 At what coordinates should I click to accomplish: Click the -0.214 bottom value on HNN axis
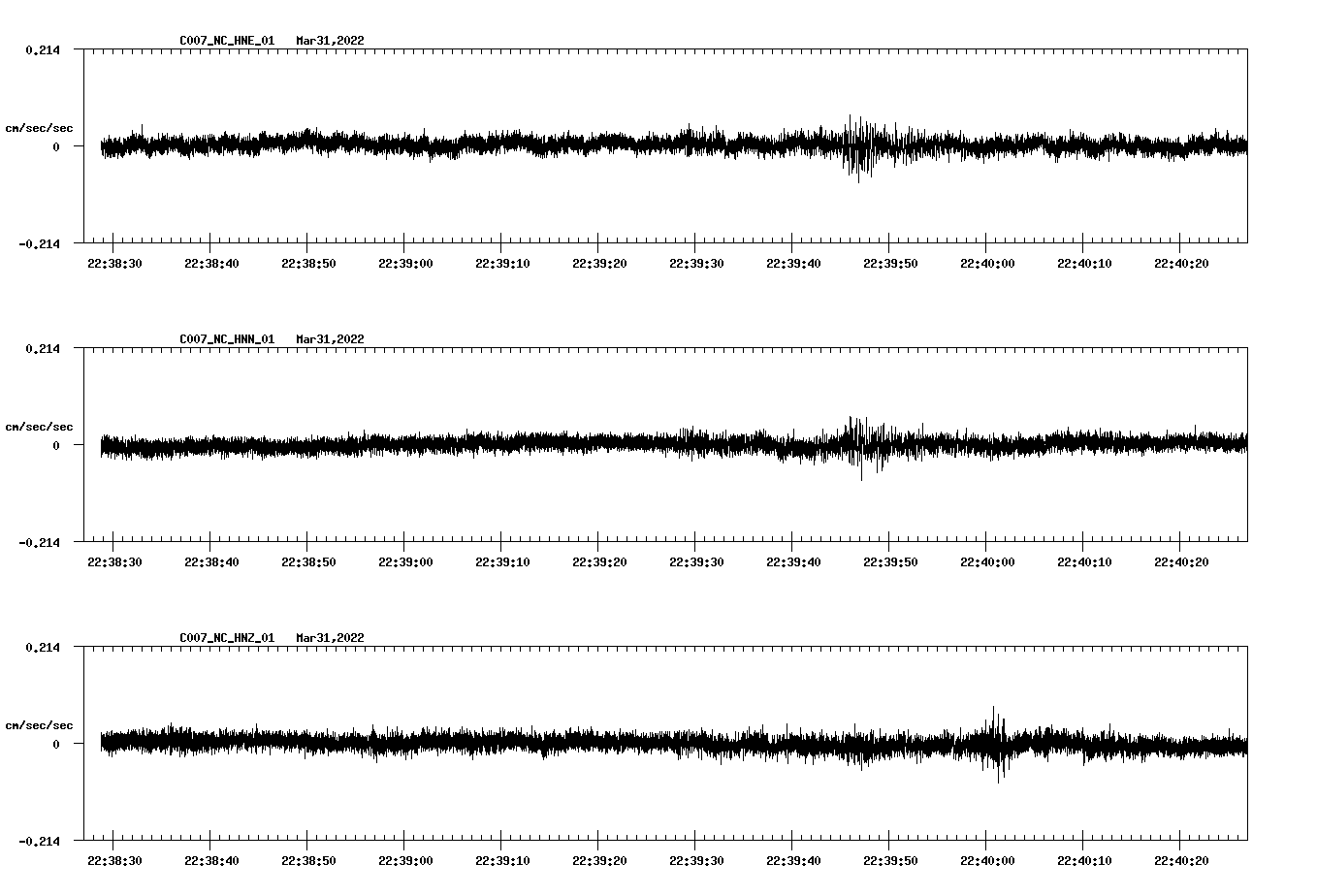(39, 543)
